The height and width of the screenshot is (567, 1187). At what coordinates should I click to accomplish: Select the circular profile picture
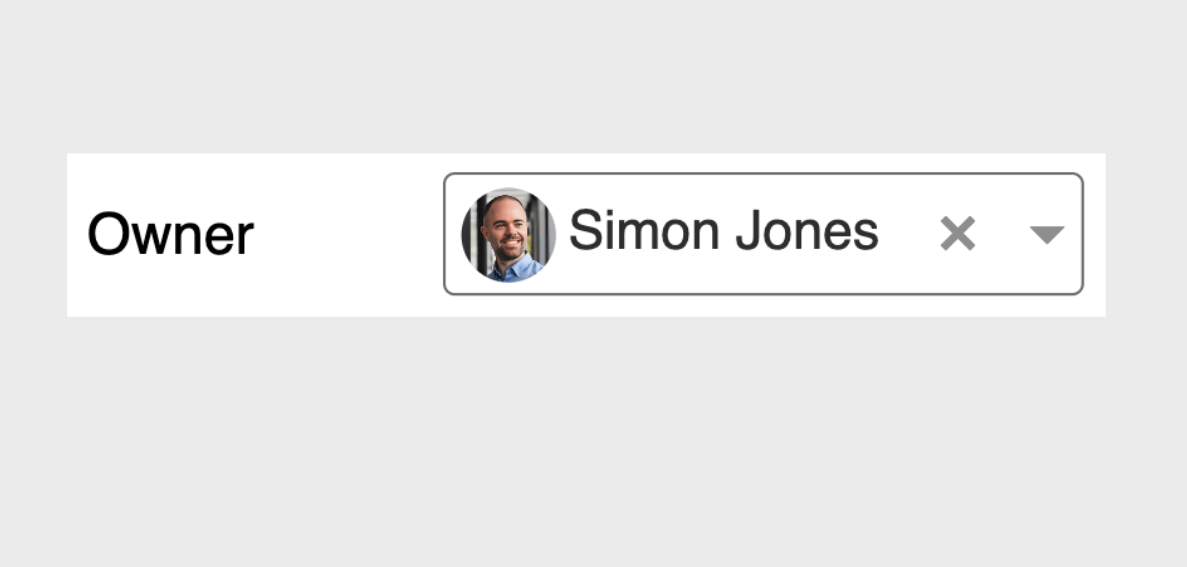pyautogui.click(x=508, y=235)
